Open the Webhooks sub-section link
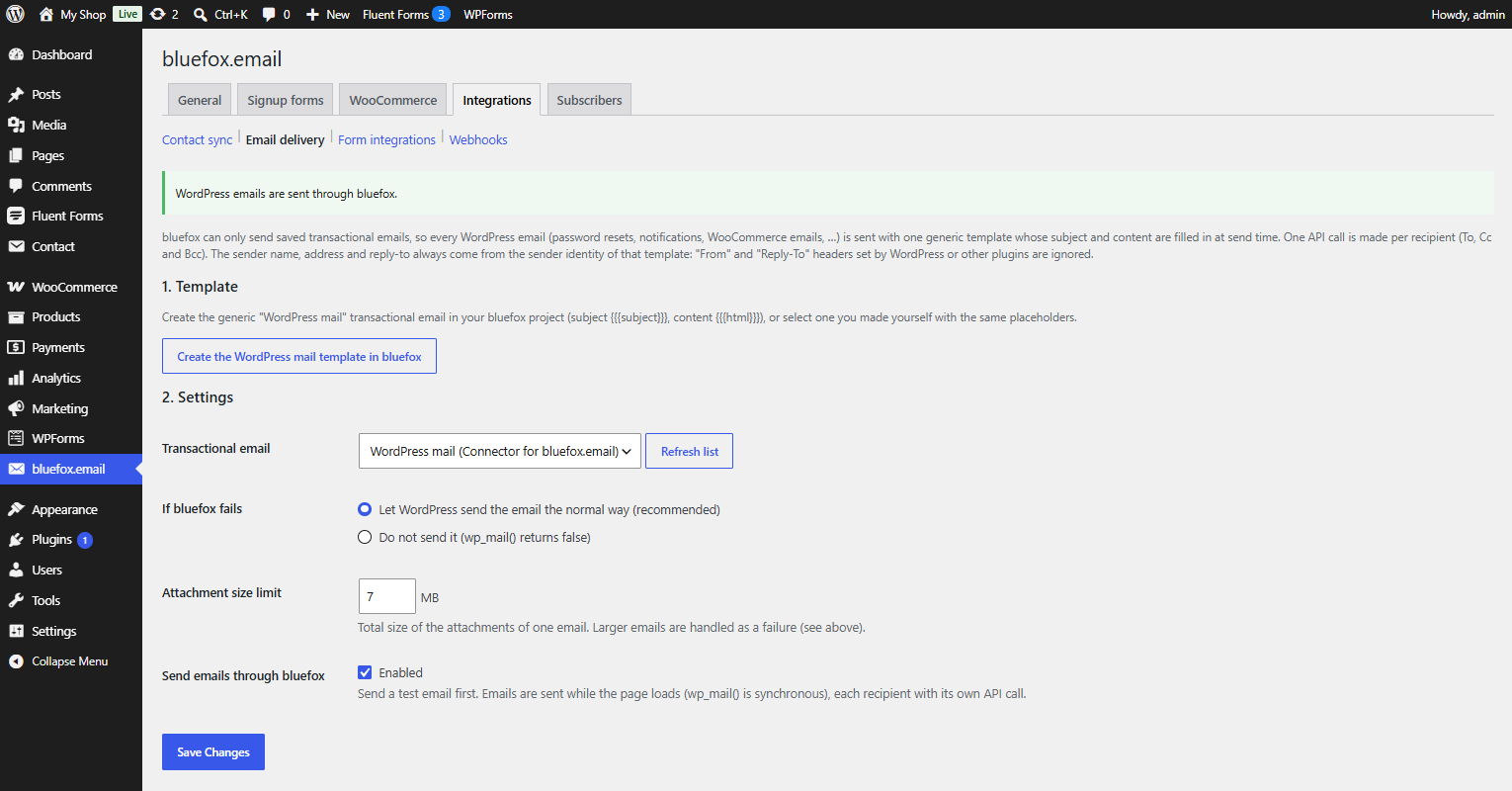Image resolution: width=1512 pixels, height=791 pixels. (478, 139)
